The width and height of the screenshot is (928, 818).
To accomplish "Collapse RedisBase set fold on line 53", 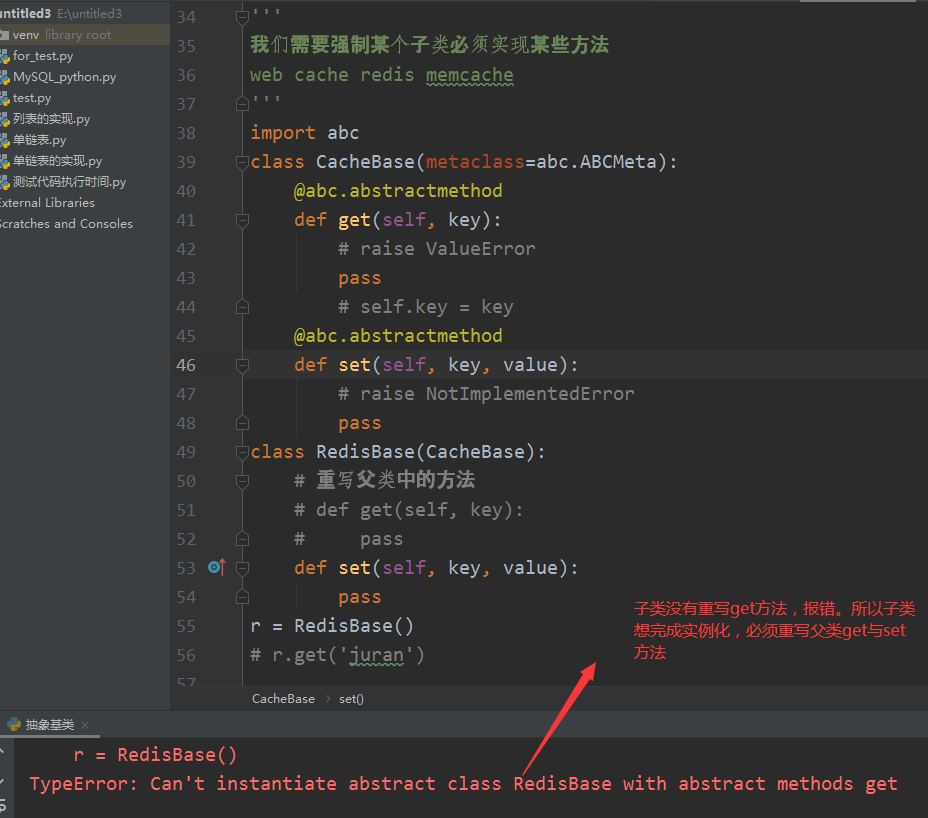I will tap(242, 568).
